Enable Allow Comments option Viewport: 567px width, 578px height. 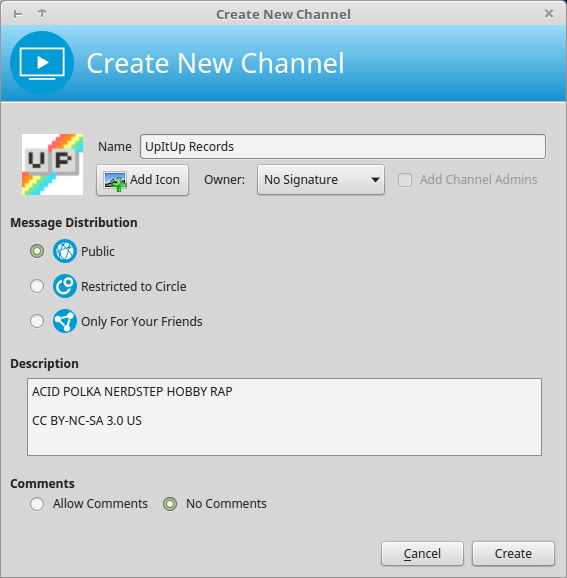[x=37, y=504]
